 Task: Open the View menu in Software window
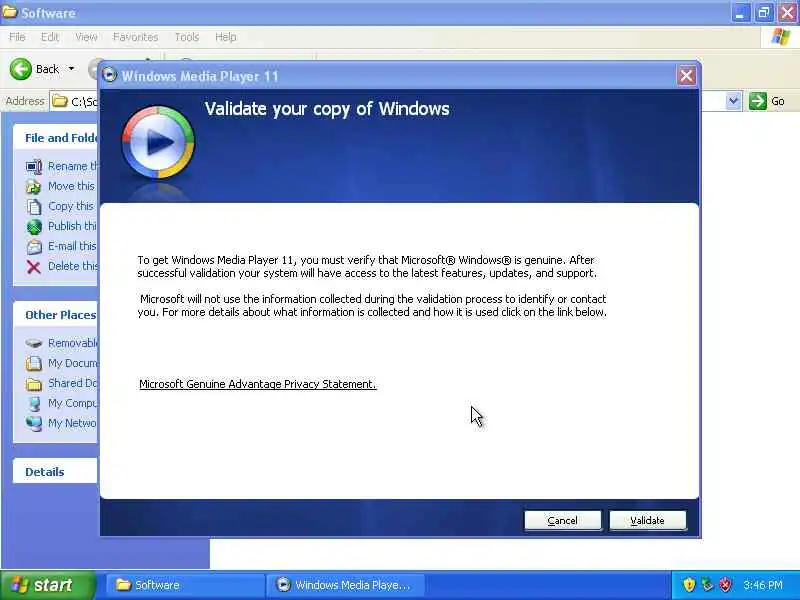tap(86, 37)
